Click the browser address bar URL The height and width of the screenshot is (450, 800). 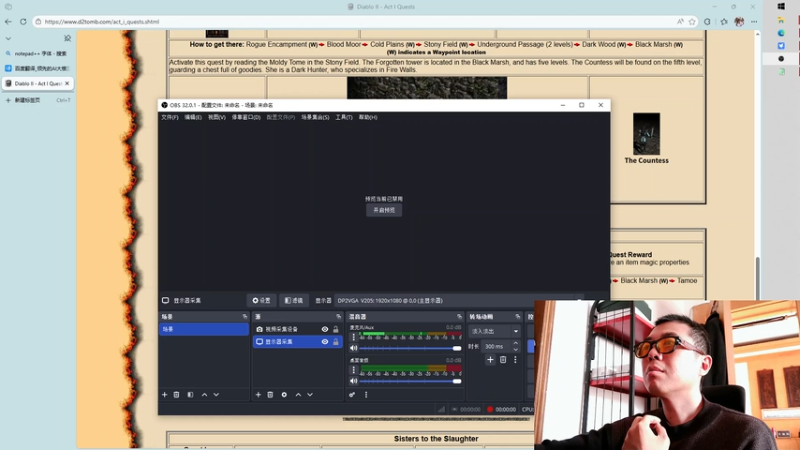click(x=102, y=22)
